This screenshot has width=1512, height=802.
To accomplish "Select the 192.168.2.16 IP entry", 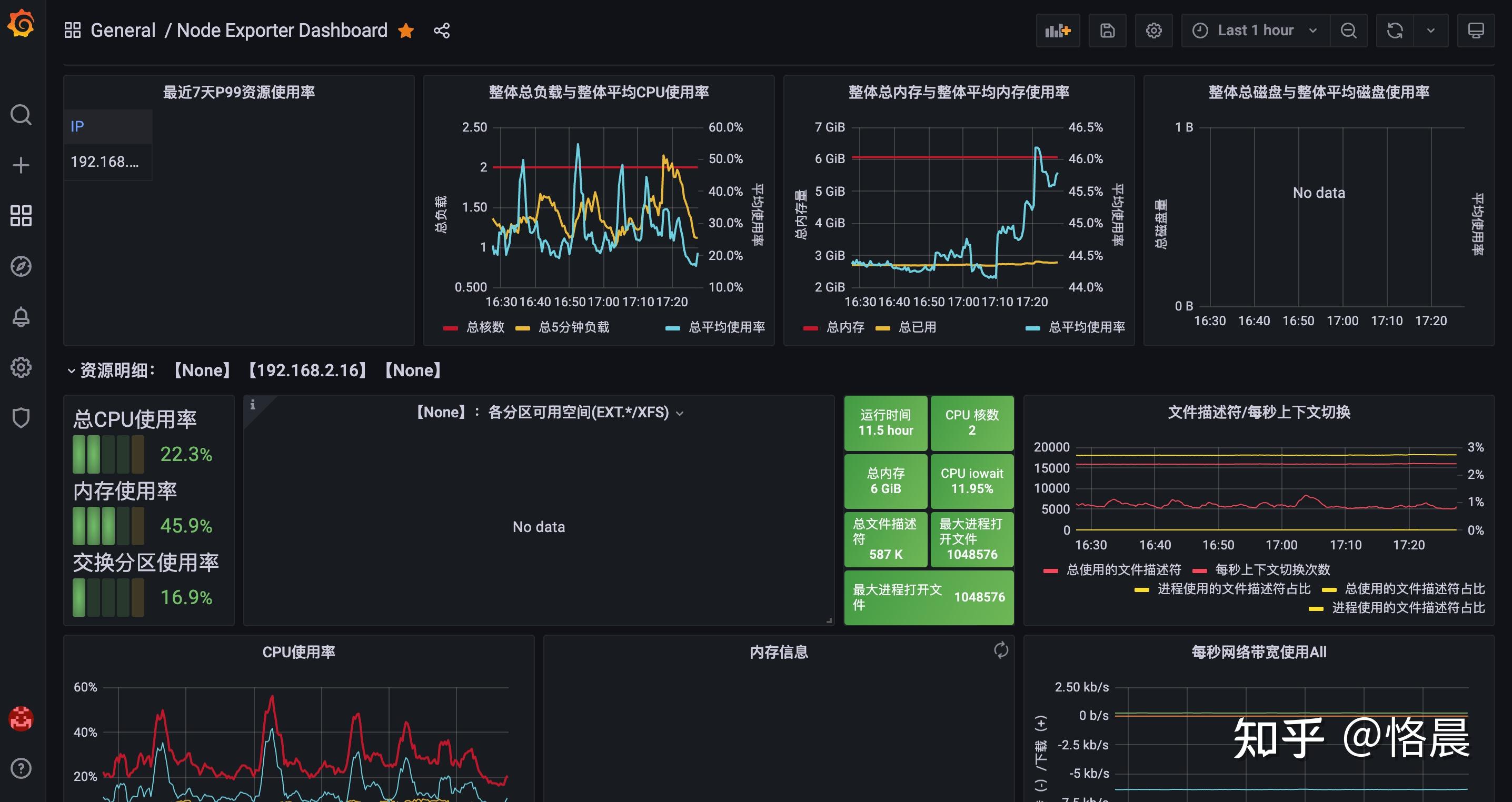I will (106, 162).
